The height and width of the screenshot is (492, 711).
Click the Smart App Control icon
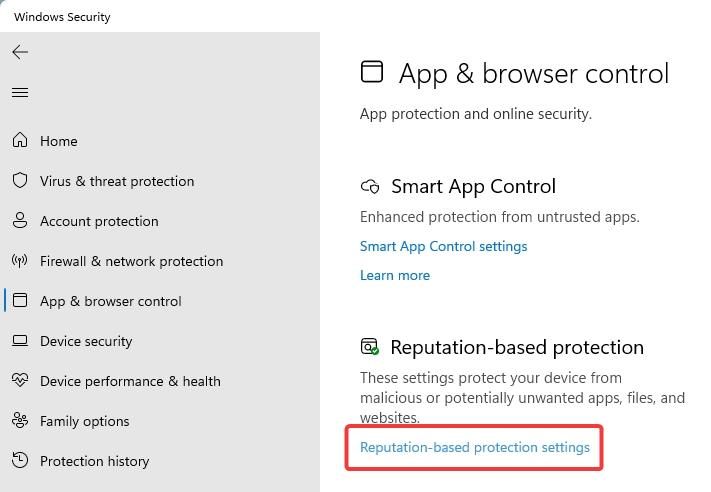(370, 187)
